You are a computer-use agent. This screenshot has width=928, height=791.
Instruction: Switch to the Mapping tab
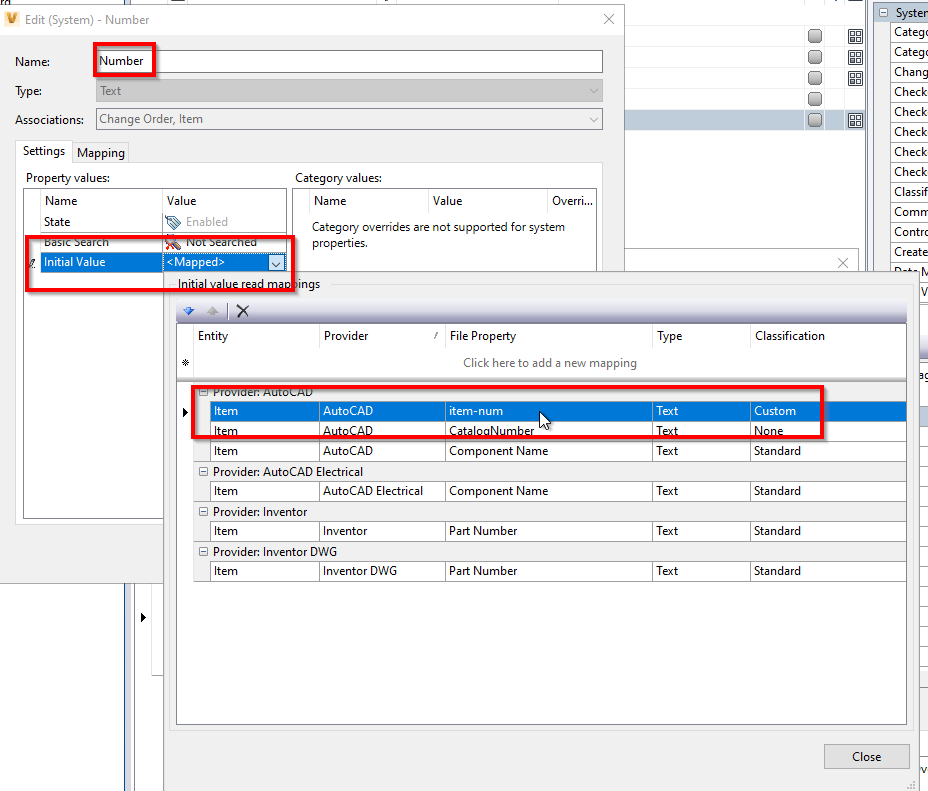point(100,153)
